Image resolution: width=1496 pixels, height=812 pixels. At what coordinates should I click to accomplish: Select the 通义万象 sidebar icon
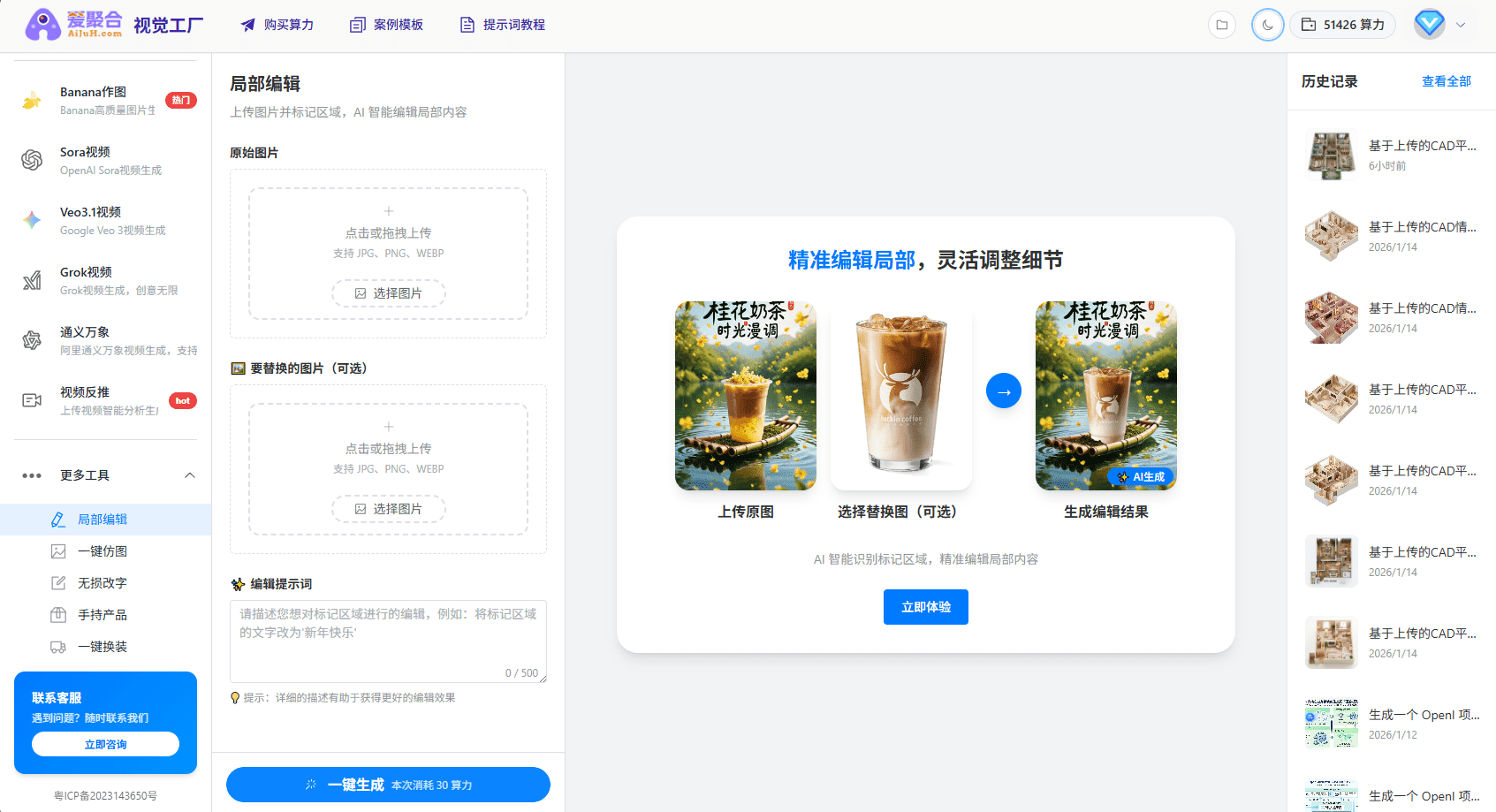coord(32,340)
